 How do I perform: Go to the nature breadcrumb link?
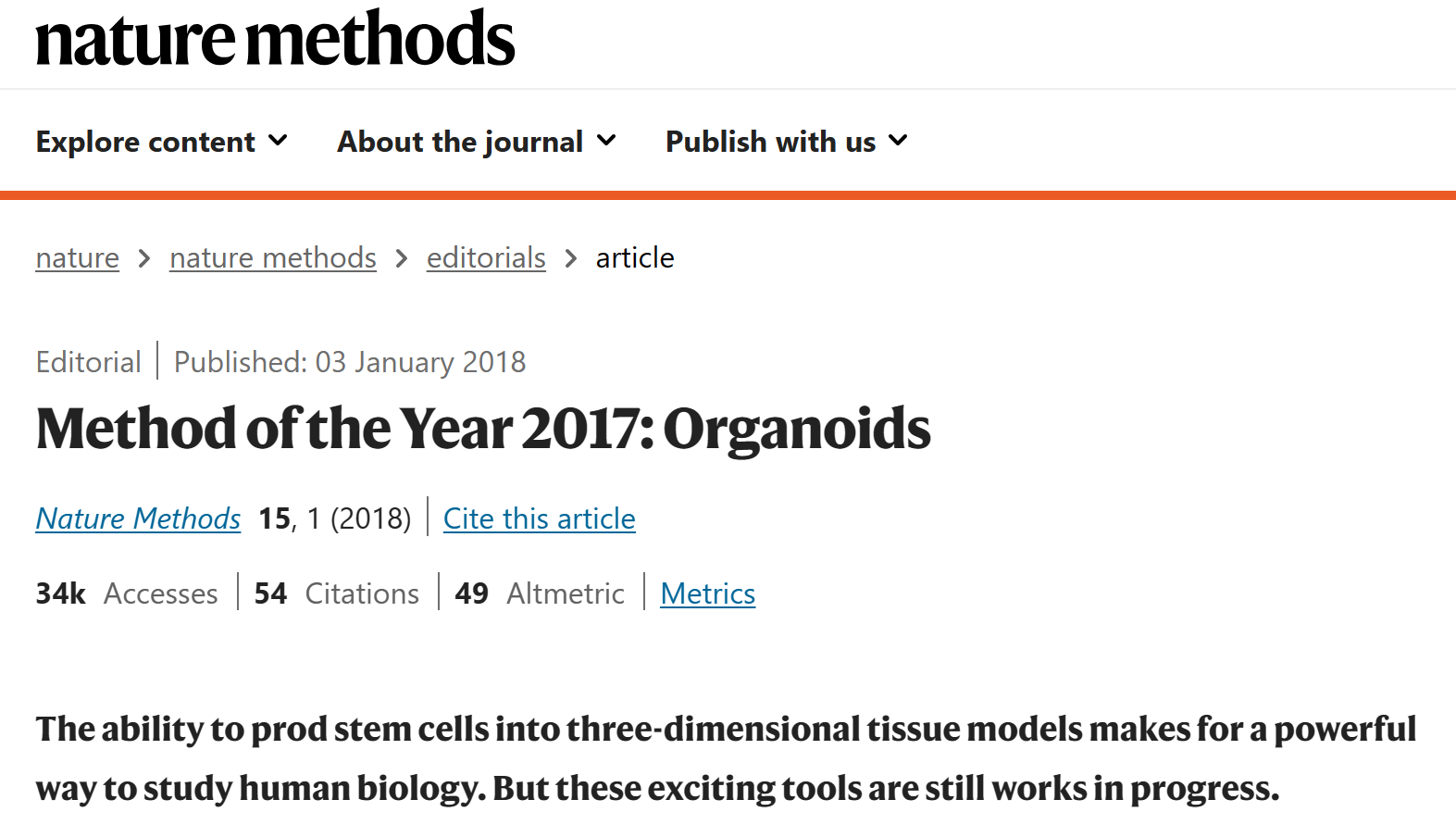[x=78, y=257]
